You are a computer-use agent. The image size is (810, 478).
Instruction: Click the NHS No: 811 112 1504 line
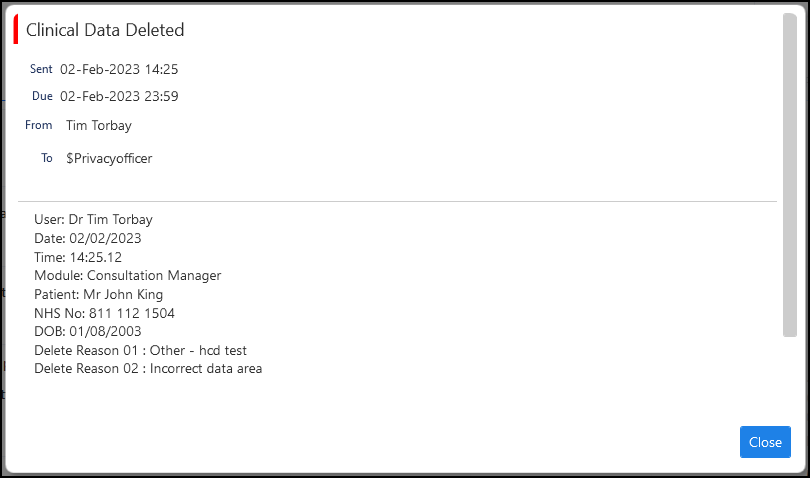pos(104,313)
